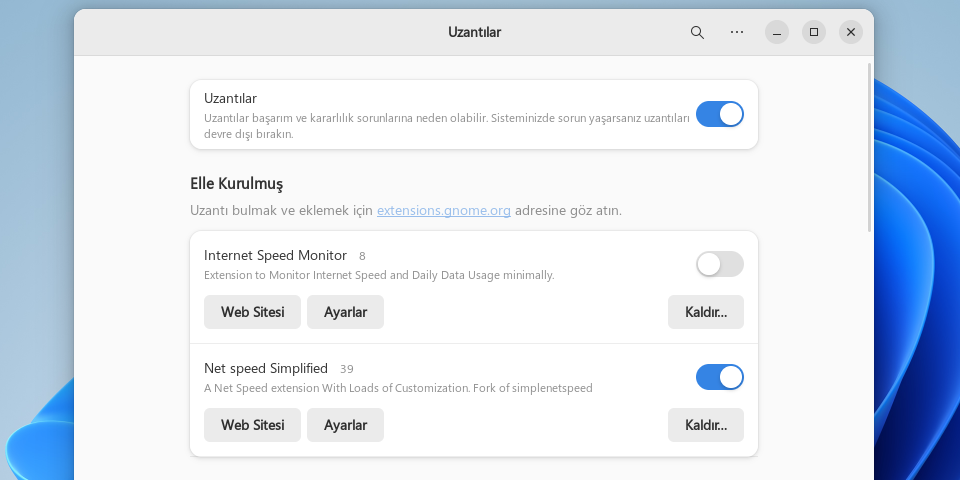Remove Net speed Simplified via Kaldır
This screenshot has width=960, height=480.
pos(706,425)
